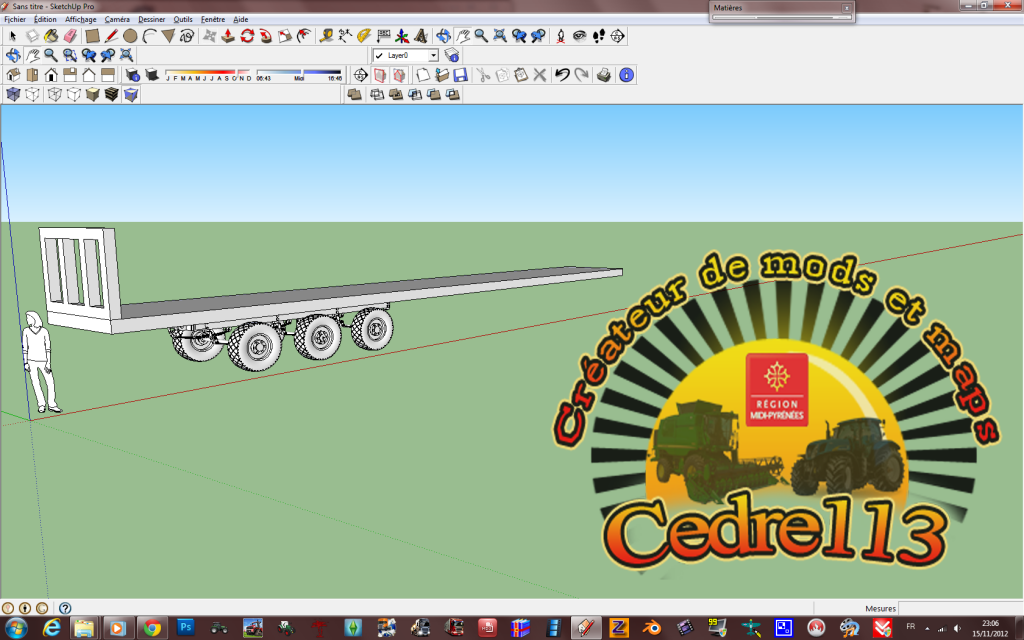The height and width of the screenshot is (640, 1024).
Task: Enable Monochrome face style
Action: pos(131,95)
